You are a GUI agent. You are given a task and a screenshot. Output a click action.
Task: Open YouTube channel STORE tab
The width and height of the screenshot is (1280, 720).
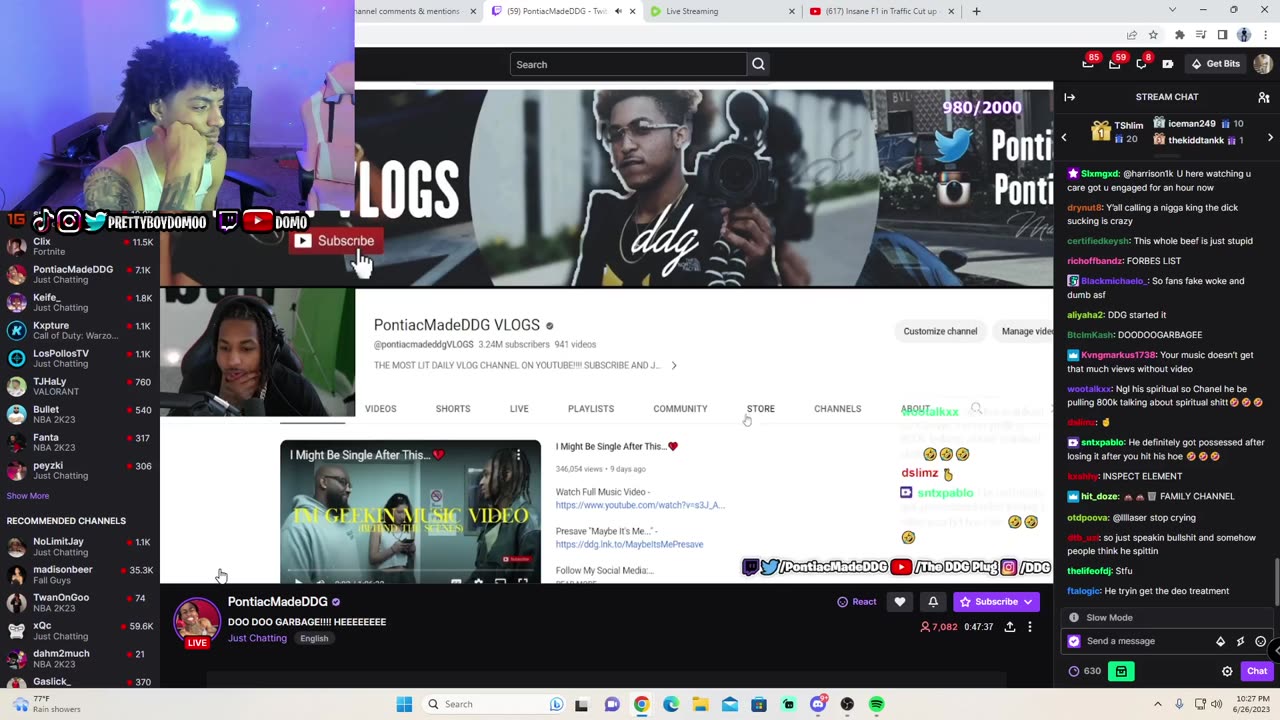click(760, 409)
